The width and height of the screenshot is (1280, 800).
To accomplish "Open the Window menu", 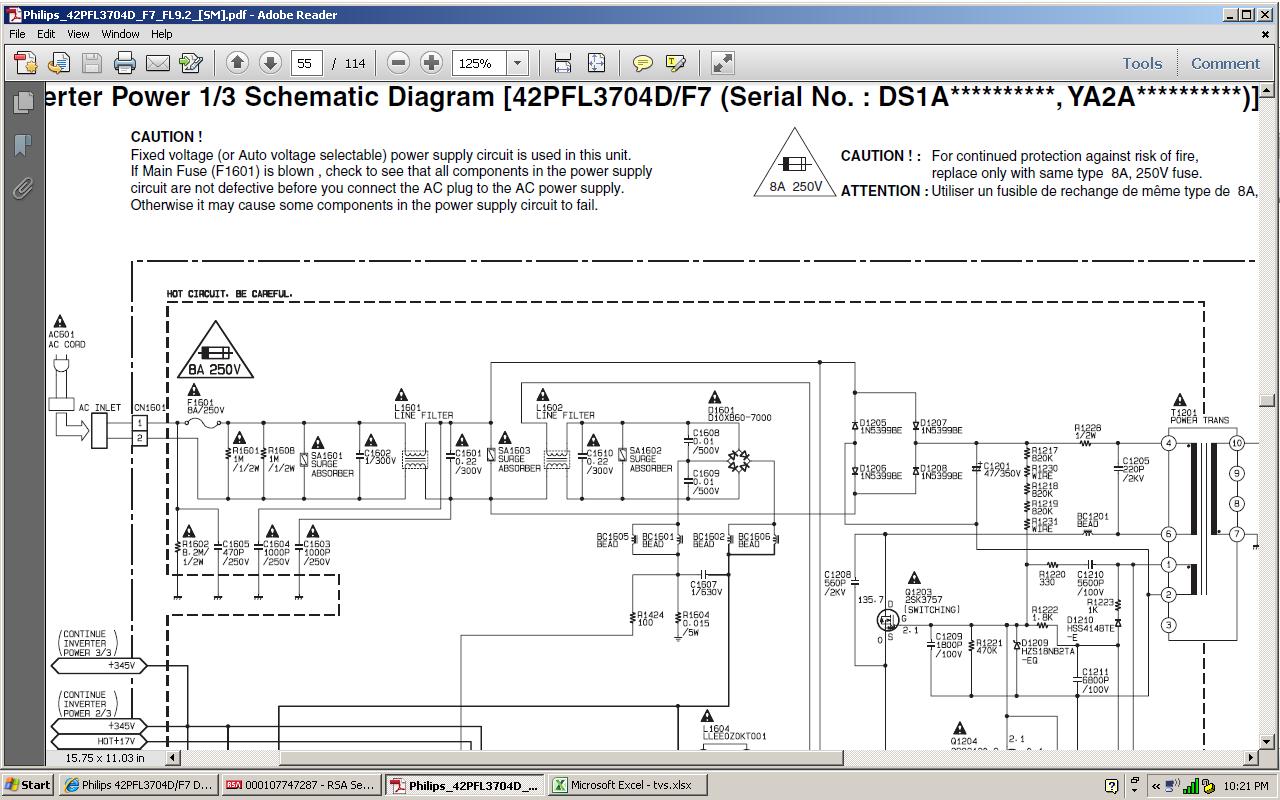I will point(120,34).
